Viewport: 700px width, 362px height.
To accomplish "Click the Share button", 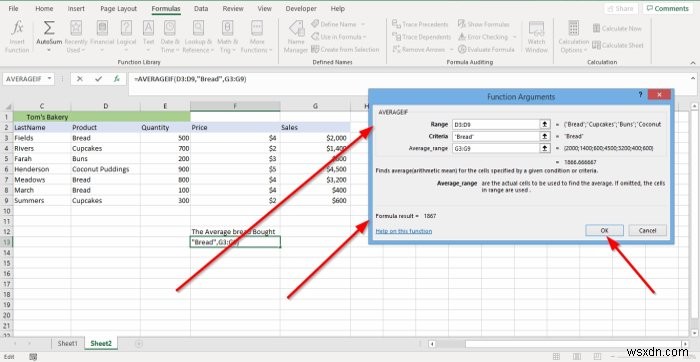I will pos(621,8).
